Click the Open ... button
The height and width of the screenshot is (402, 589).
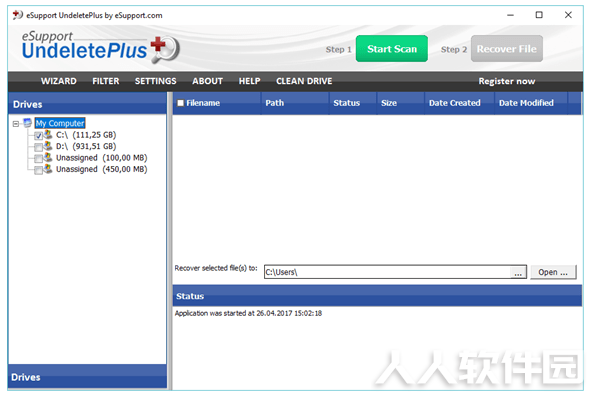tap(553, 272)
